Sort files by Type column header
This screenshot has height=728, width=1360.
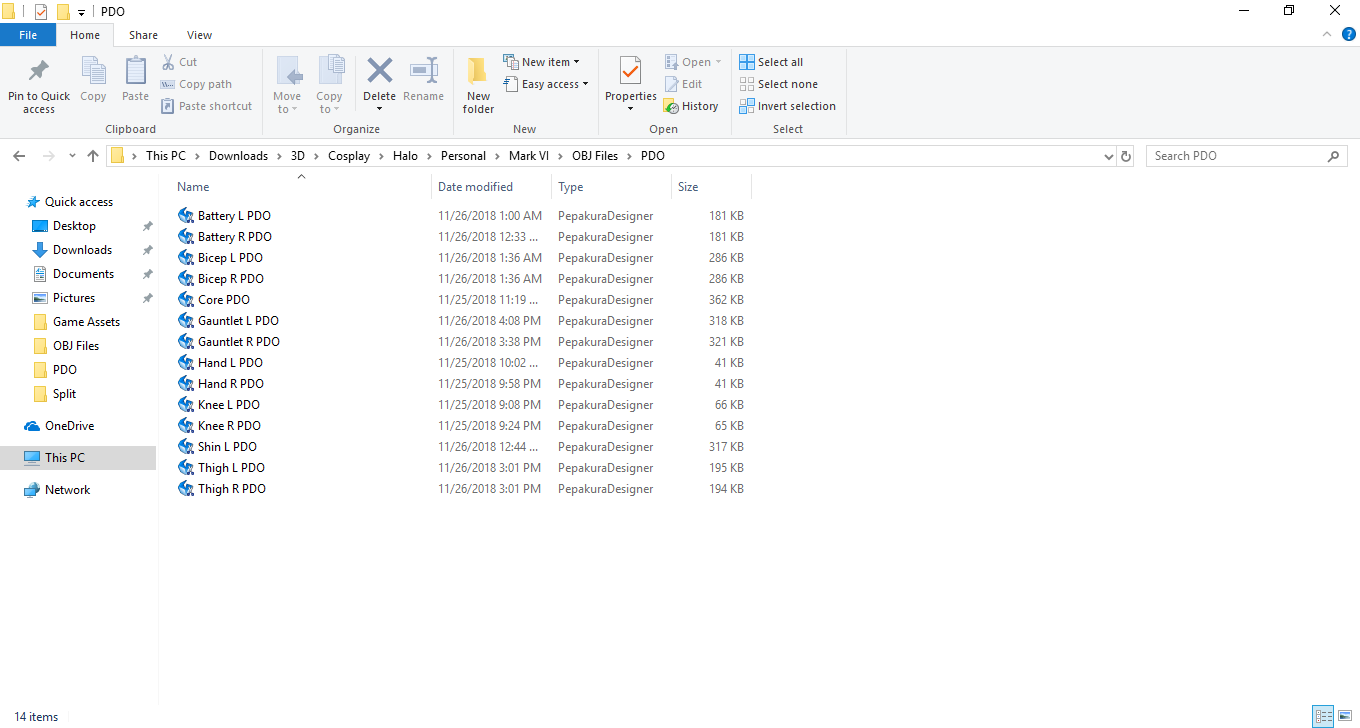click(612, 187)
